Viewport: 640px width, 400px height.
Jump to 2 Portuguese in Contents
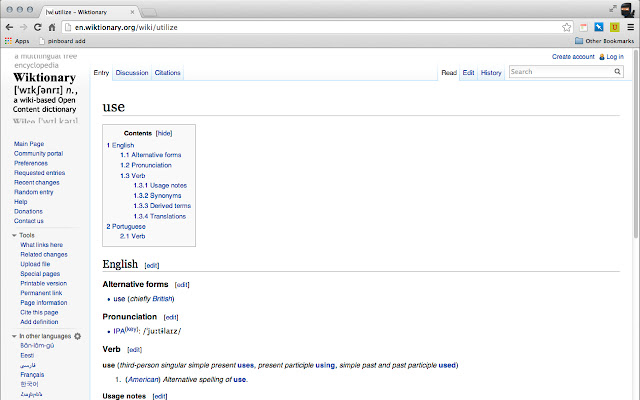point(126,227)
